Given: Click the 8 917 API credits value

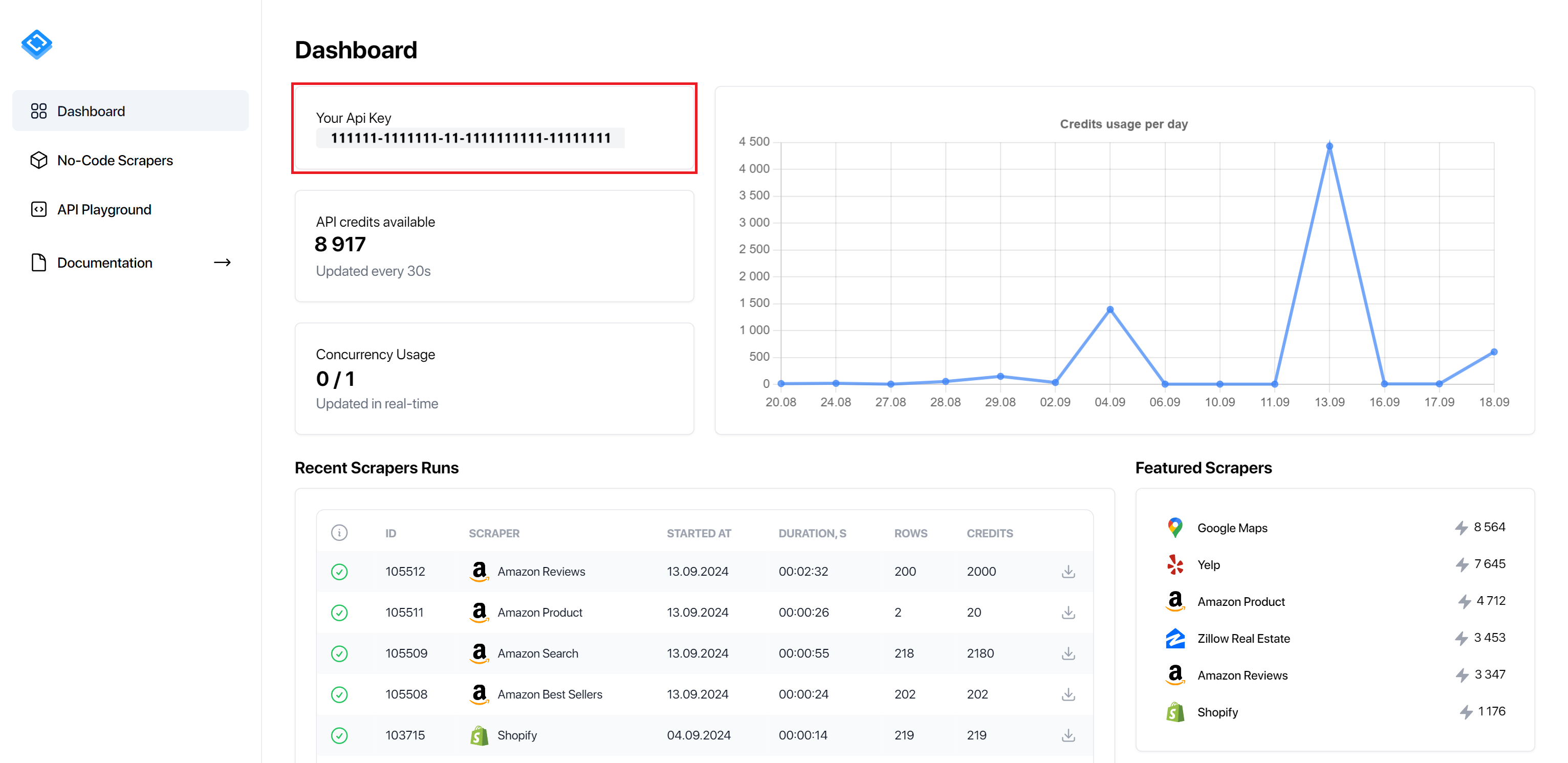Looking at the screenshot, I should click(340, 244).
